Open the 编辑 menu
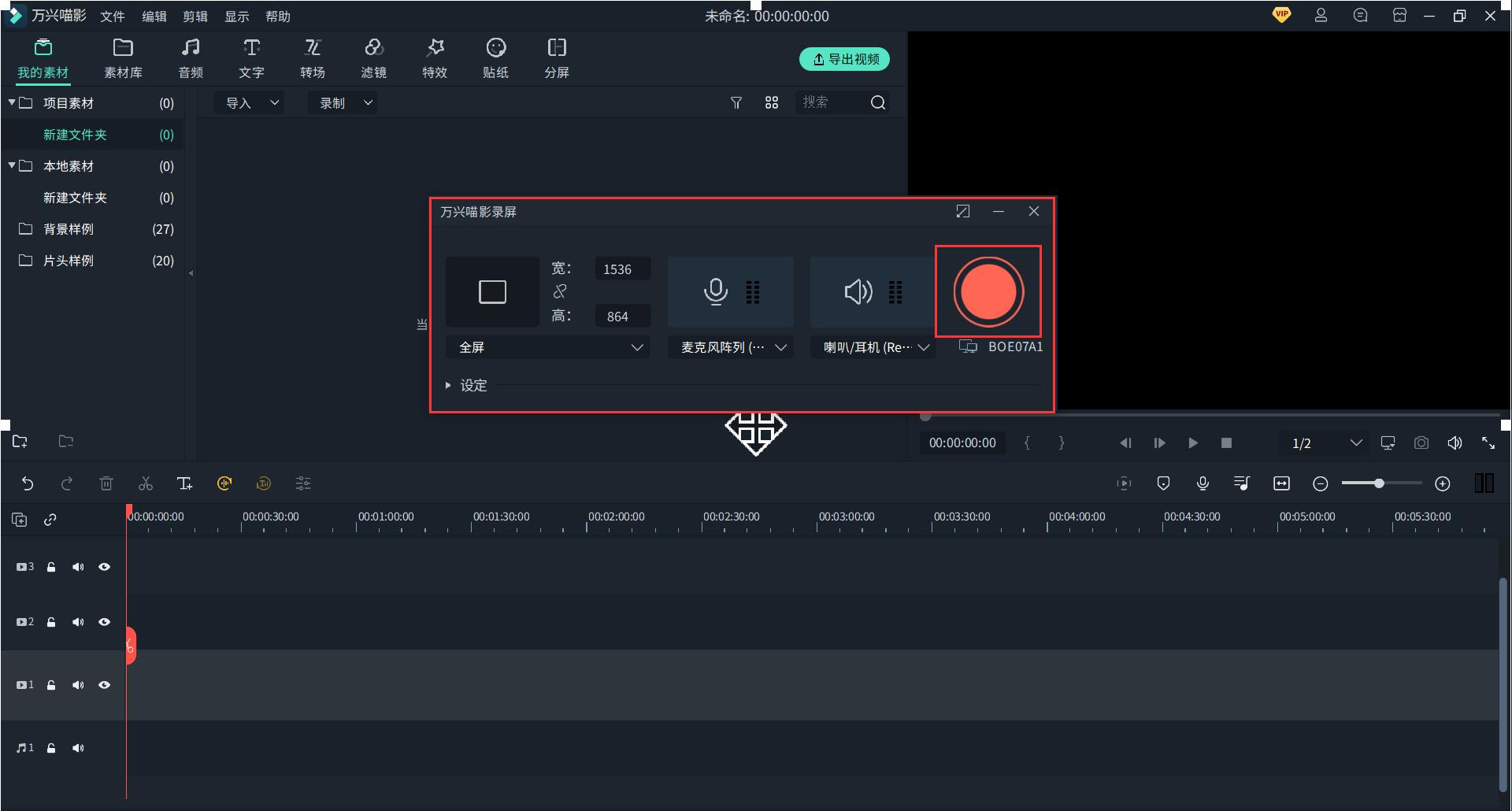1512x811 pixels. 154,17
